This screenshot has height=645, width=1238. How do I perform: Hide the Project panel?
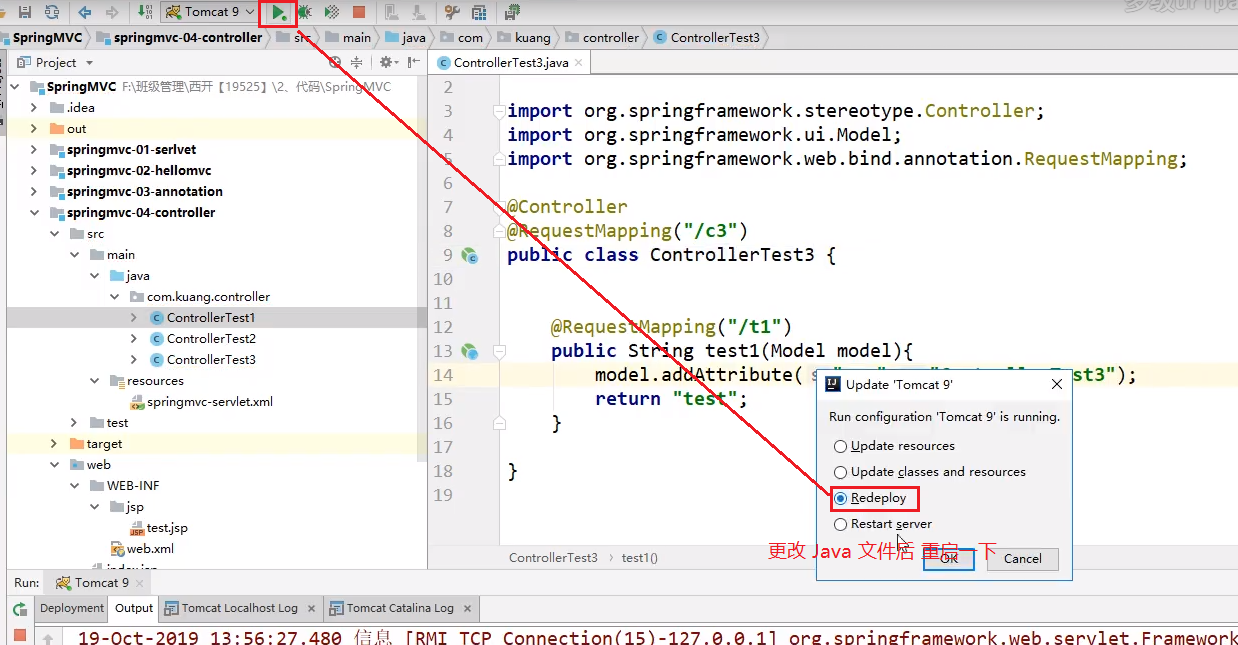[x=415, y=62]
